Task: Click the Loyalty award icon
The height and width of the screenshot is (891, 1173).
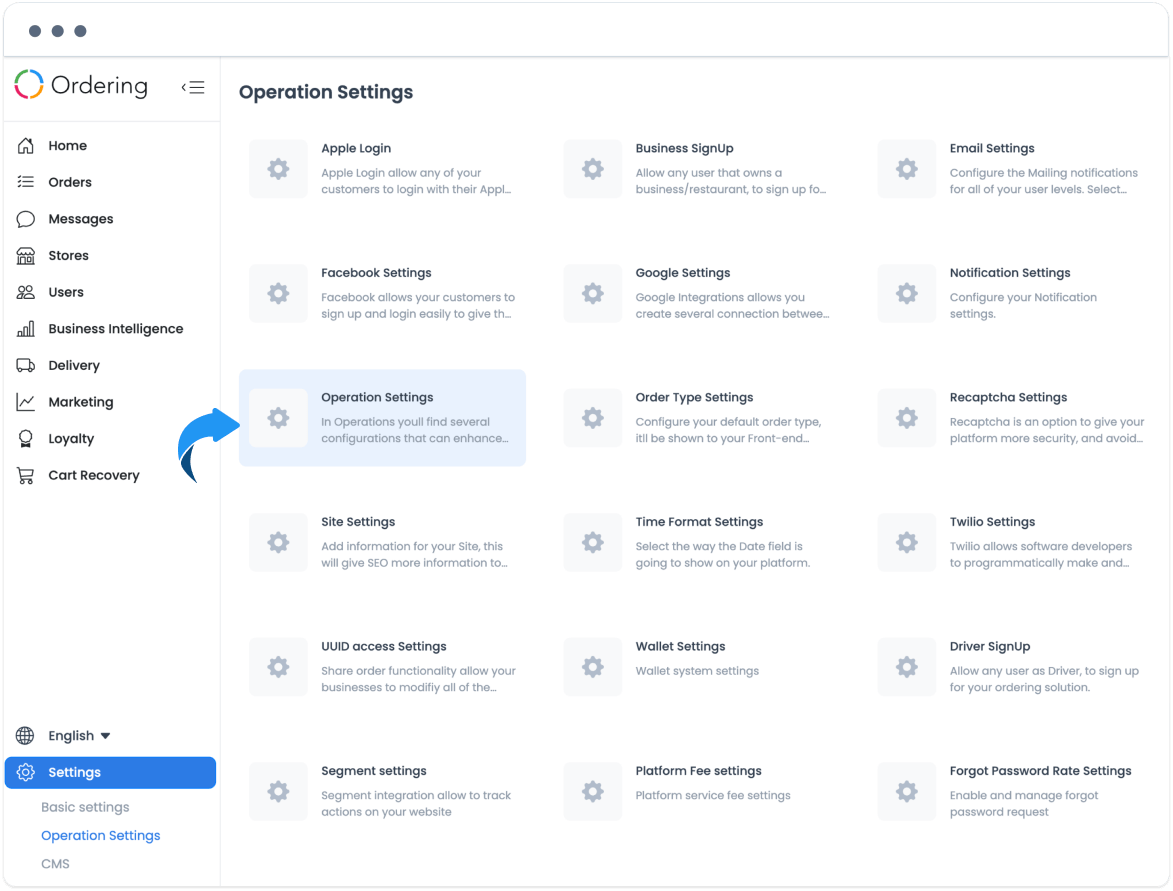Action: pyautogui.click(x=25, y=438)
